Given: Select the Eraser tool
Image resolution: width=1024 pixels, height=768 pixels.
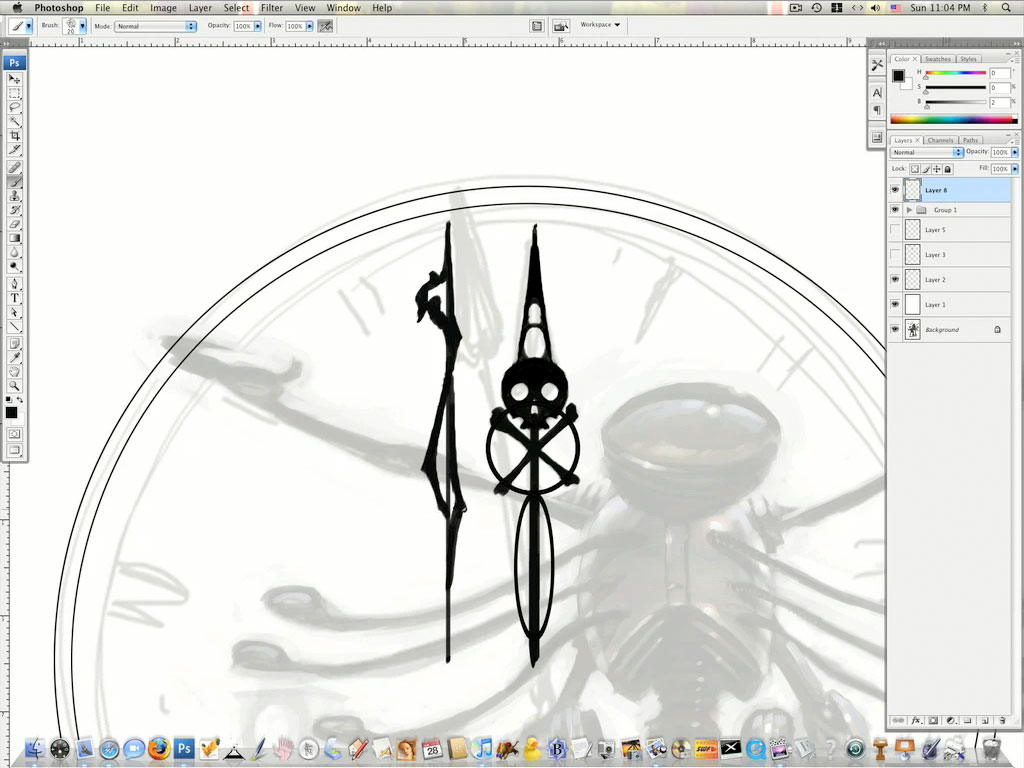Looking at the screenshot, I should click(x=15, y=224).
